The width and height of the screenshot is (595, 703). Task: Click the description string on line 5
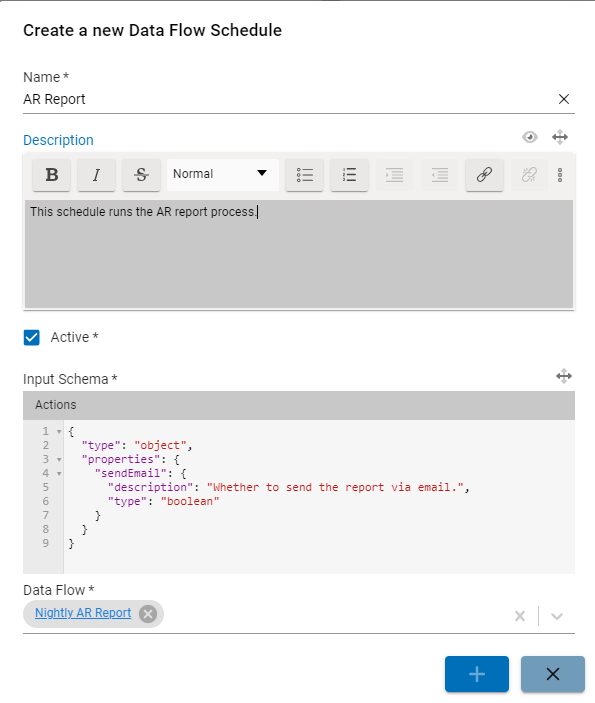pos(335,487)
